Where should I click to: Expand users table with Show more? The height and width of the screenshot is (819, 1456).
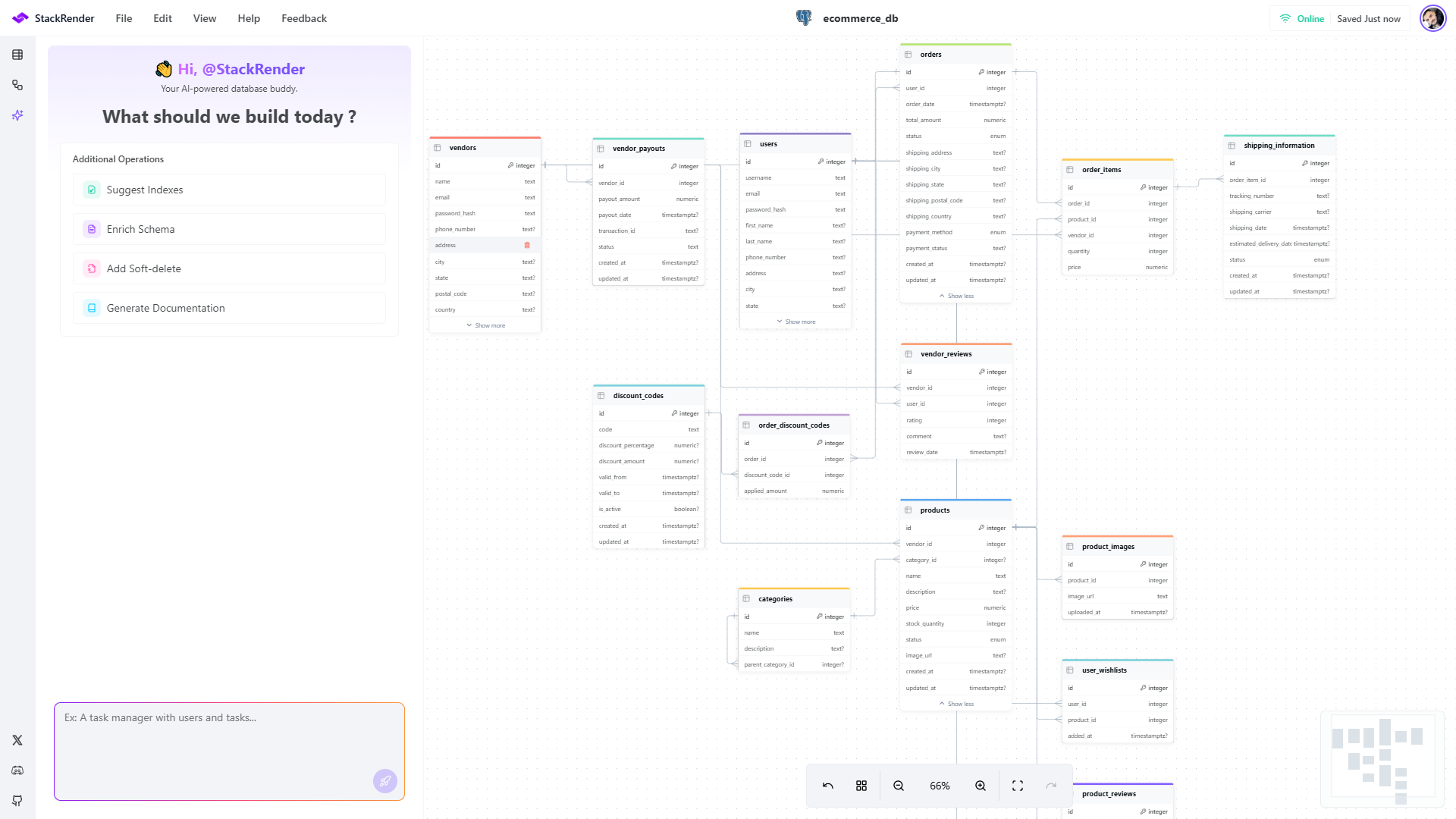click(795, 322)
